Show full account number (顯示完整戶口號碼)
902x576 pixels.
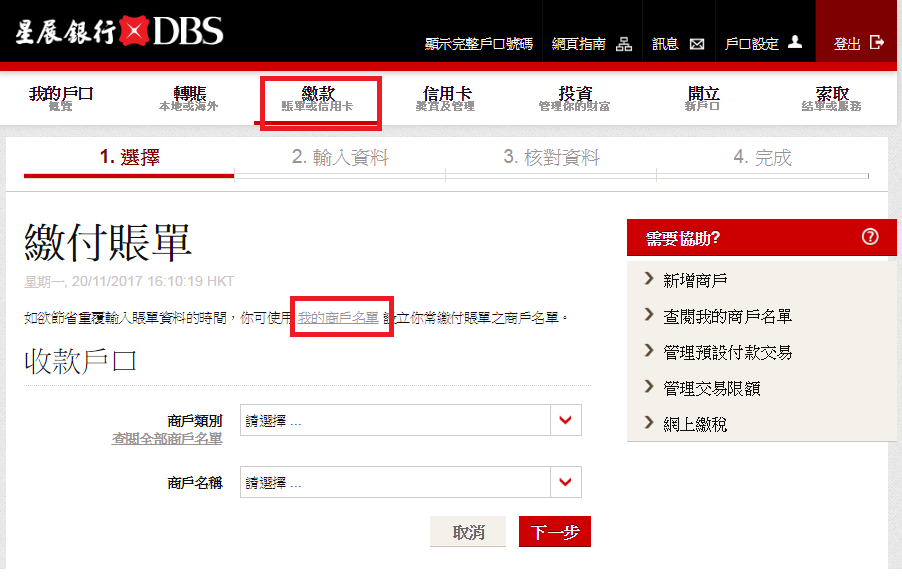click(478, 44)
